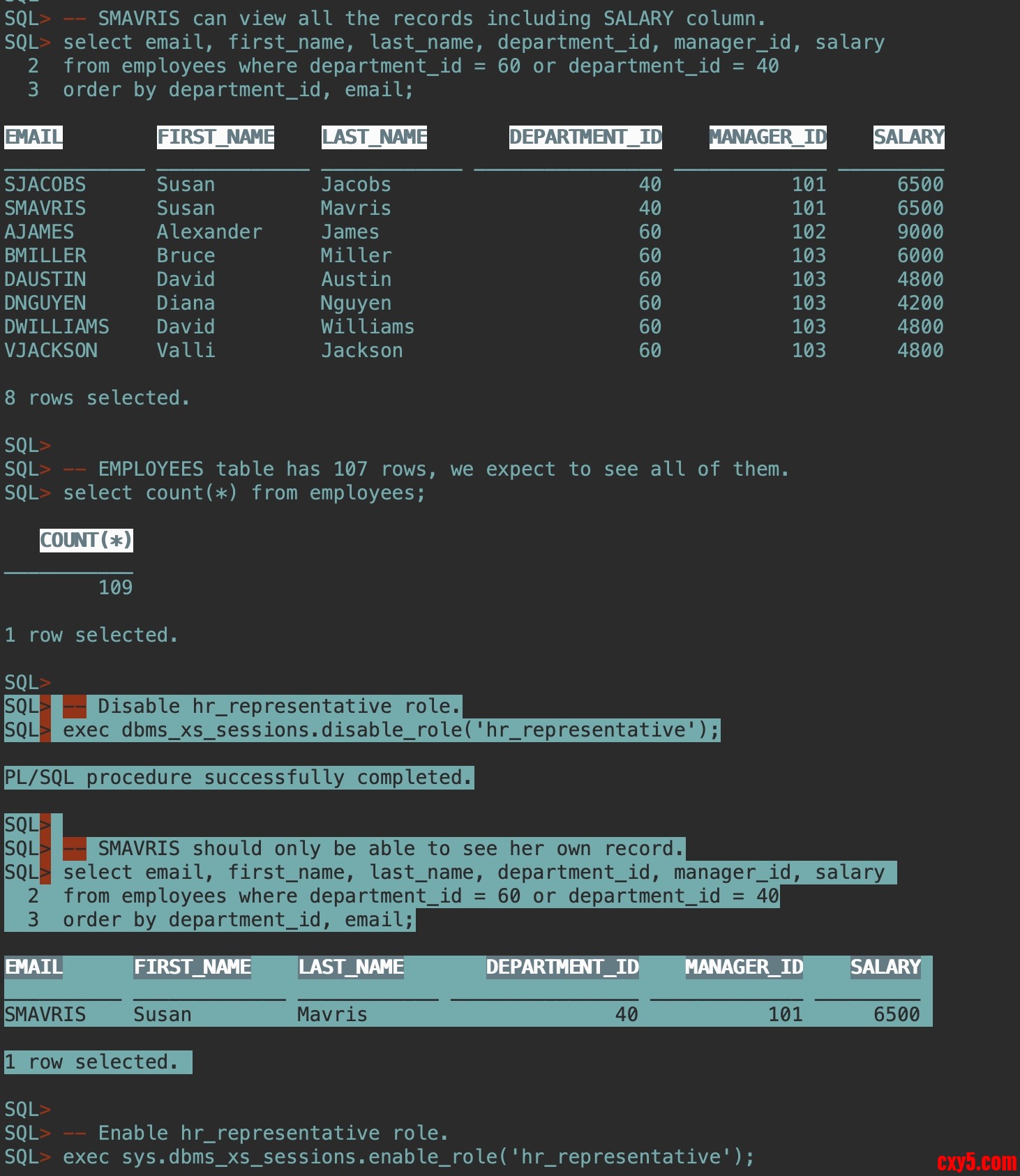Click the select count(*) from employees statement
Viewport: 1020px width, 1176px height.
click(243, 493)
